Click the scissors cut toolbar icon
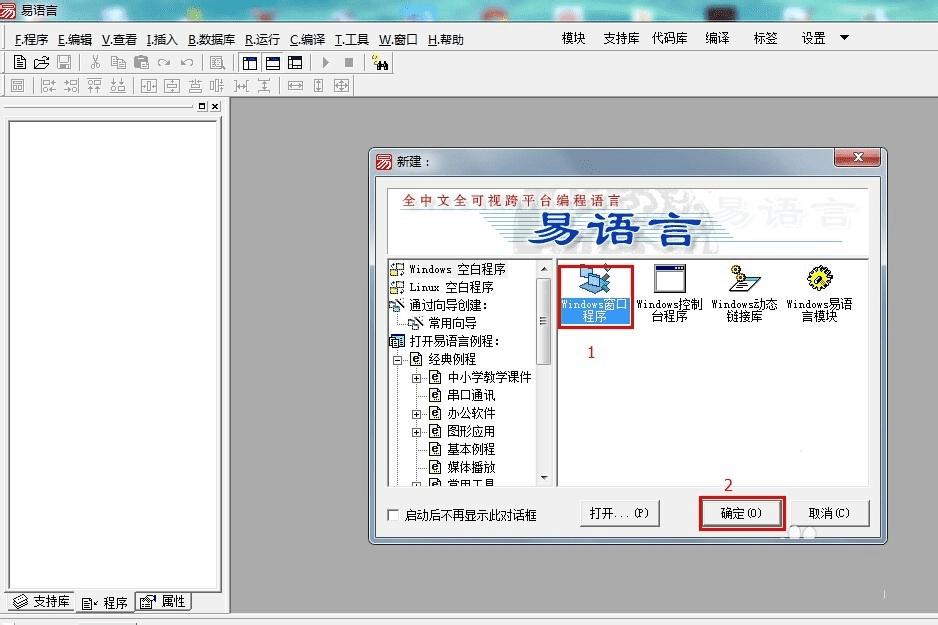Screen dimensions: 938x625 95,62
